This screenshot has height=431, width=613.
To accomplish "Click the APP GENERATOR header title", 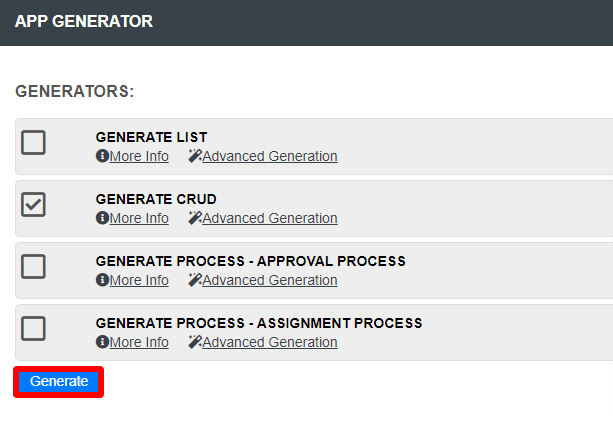I will point(84,21).
